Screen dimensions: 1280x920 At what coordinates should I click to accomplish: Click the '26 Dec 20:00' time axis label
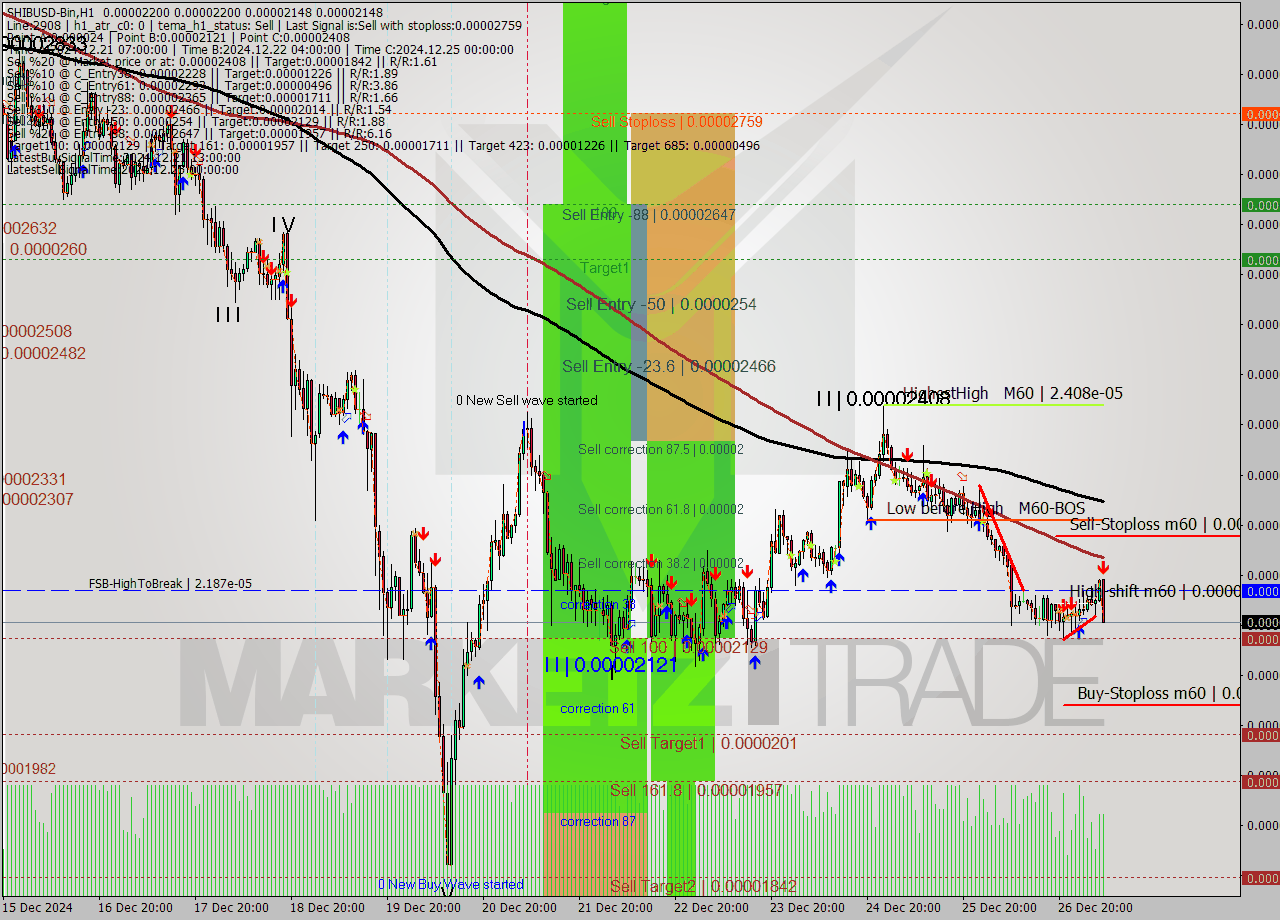pyautogui.click(x=1095, y=908)
